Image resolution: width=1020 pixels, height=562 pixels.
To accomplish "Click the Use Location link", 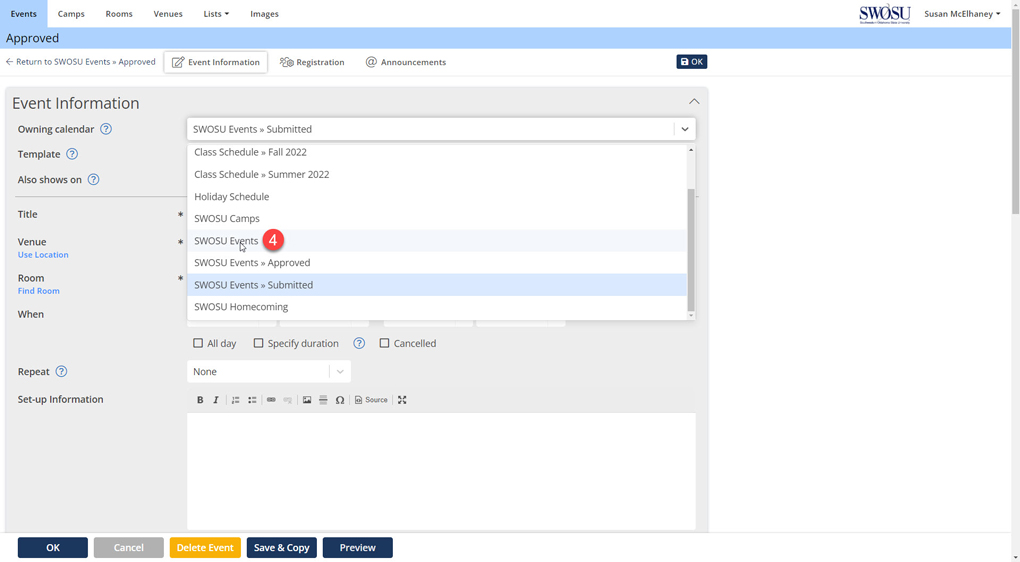I will click(x=43, y=255).
